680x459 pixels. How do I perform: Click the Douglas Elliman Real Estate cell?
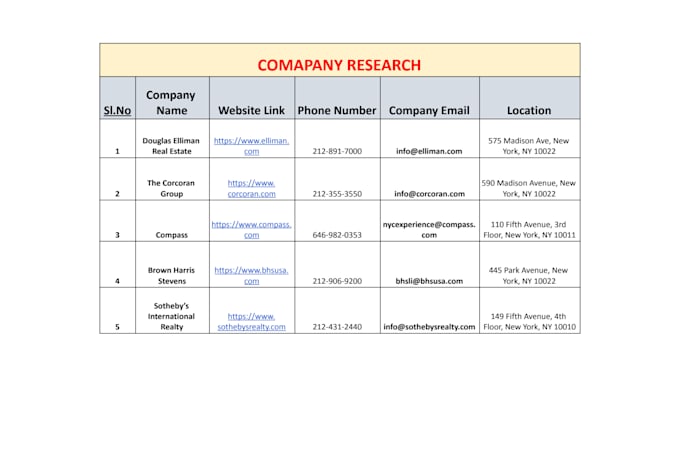pyautogui.click(x=172, y=138)
